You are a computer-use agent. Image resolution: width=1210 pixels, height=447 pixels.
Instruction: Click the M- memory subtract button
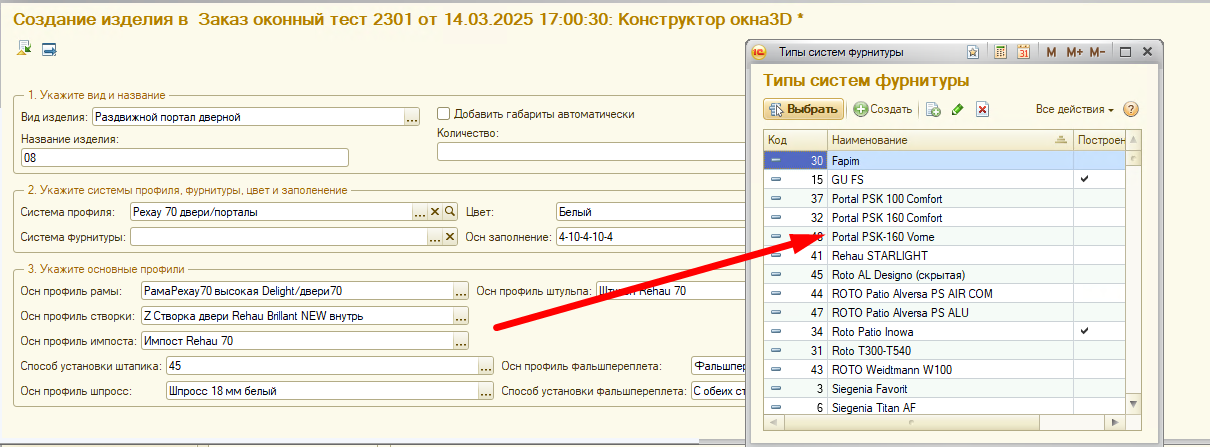[x=1097, y=52]
